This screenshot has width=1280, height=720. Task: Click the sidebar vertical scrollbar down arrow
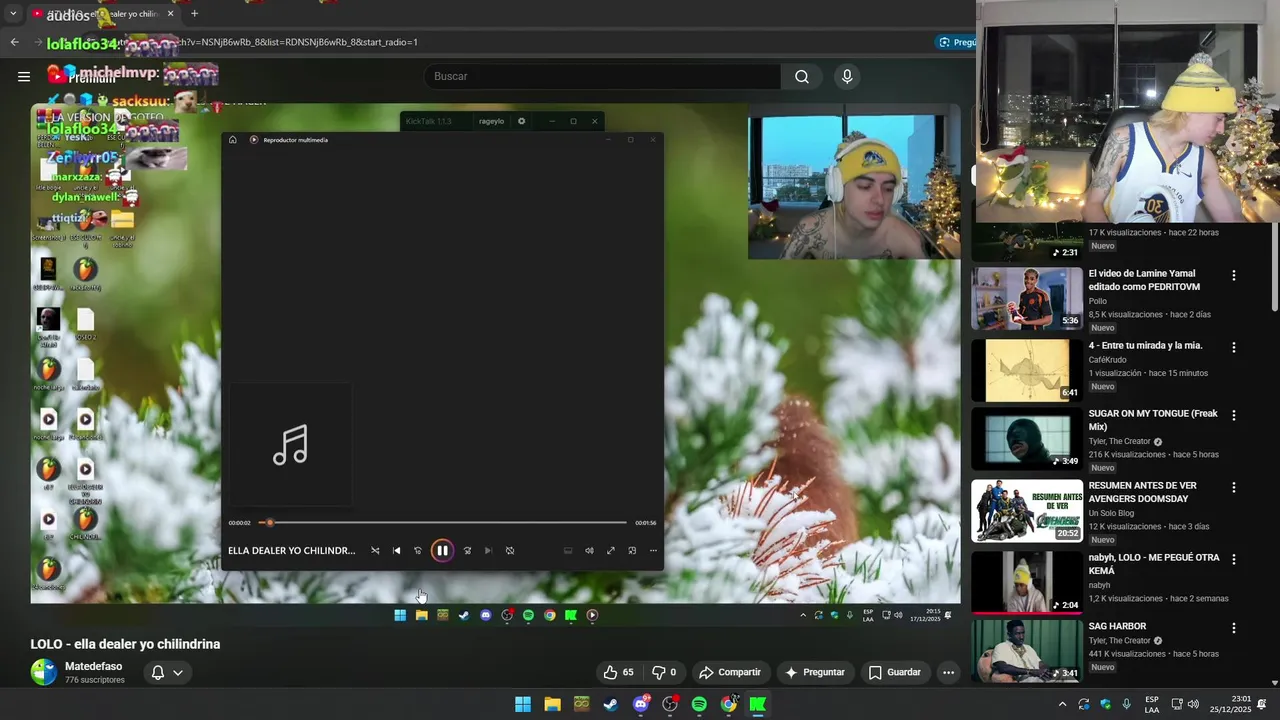1274,683
